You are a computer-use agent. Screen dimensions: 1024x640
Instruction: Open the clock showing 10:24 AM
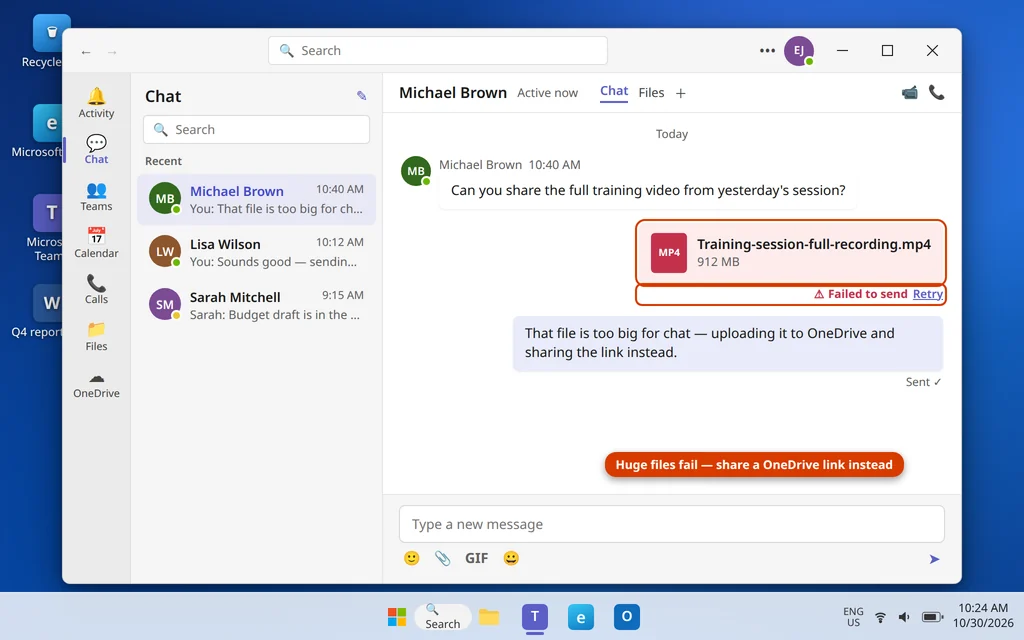984,616
